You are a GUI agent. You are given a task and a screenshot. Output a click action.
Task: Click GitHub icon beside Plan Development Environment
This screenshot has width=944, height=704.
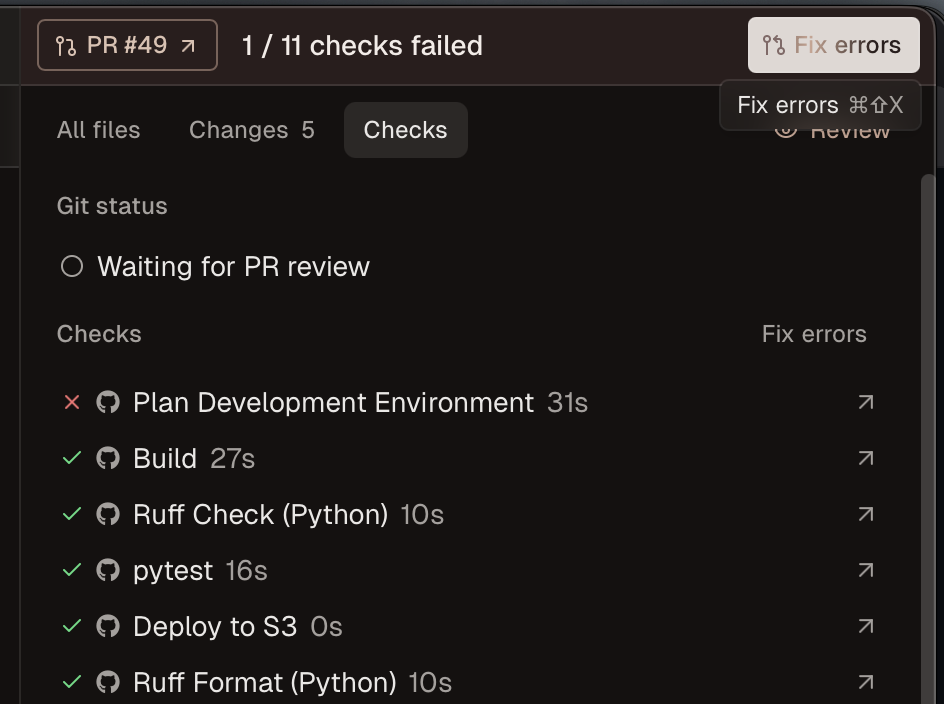pyautogui.click(x=108, y=402)
